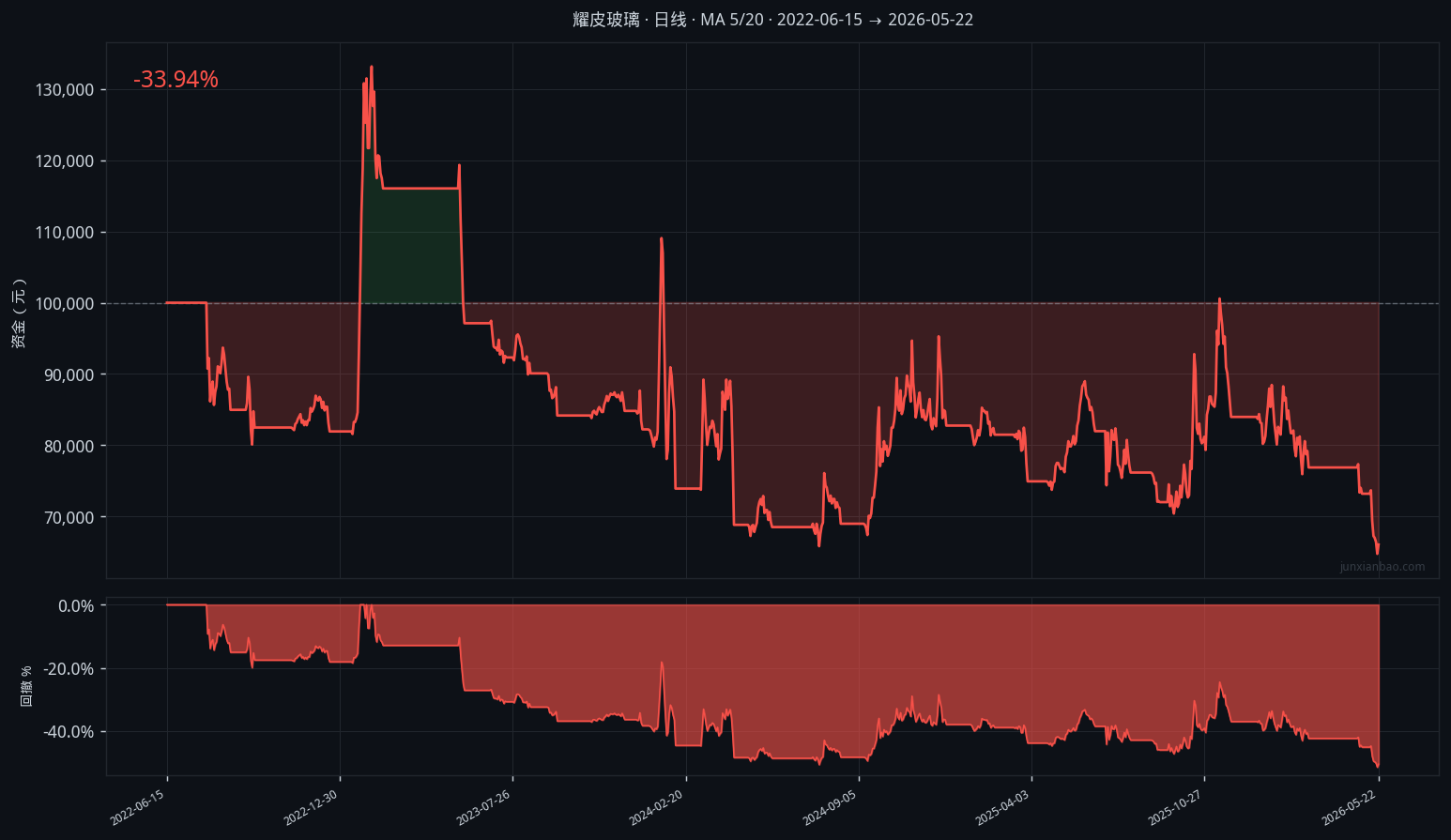Select the -20.0% drawdown axis label
The image size is (1451, 840).
coord(69,669)
